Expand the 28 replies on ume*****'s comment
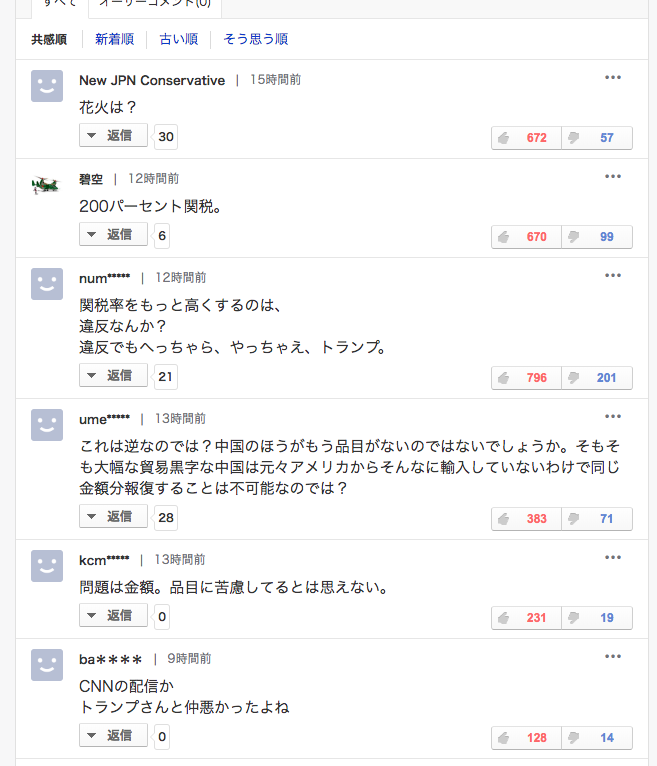Screen dimensions: 657x766 tap(113, 516)
